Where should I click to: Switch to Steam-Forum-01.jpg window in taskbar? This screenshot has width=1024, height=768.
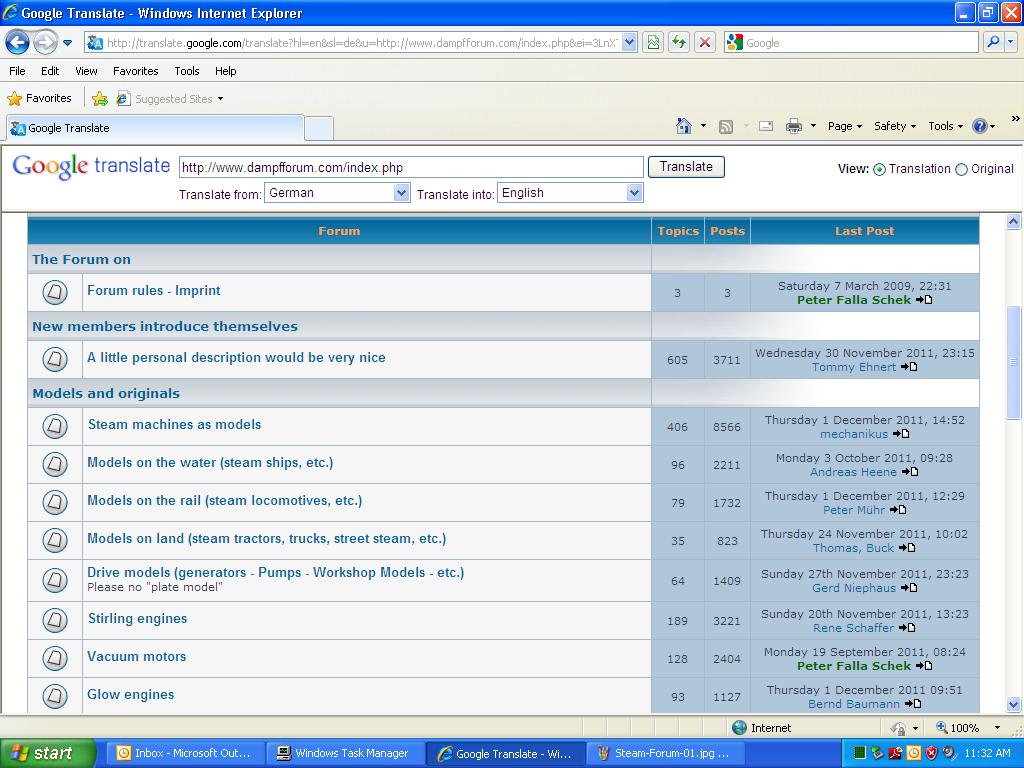664,753
